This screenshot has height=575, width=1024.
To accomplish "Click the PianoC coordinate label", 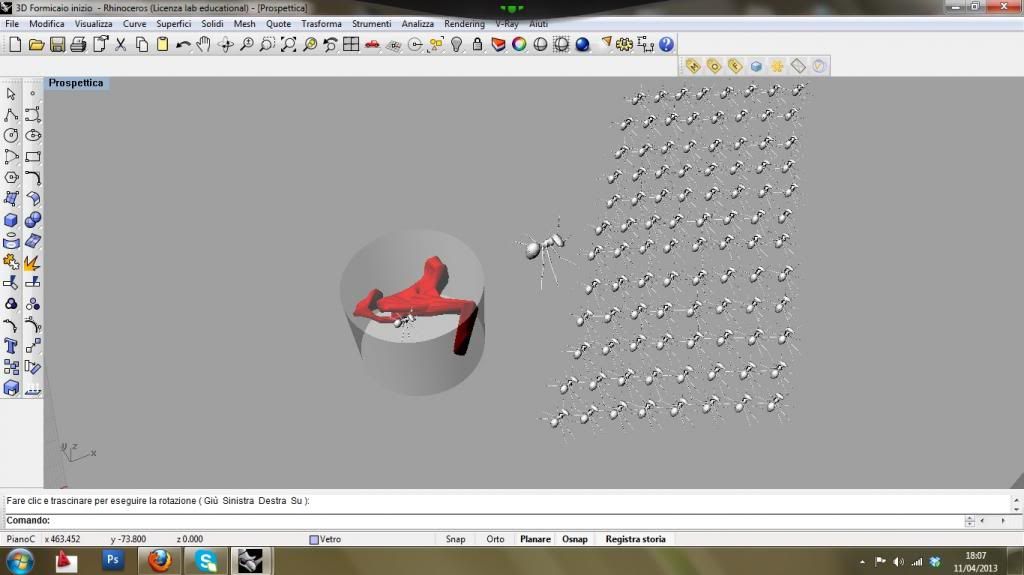I will pos(20,539).
